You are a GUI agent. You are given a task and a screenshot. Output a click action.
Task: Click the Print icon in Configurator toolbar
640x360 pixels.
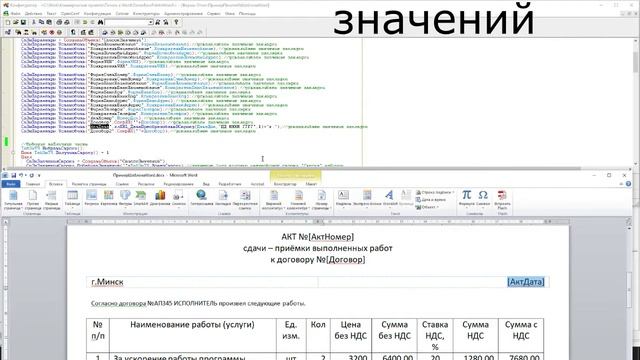[59, 22]
